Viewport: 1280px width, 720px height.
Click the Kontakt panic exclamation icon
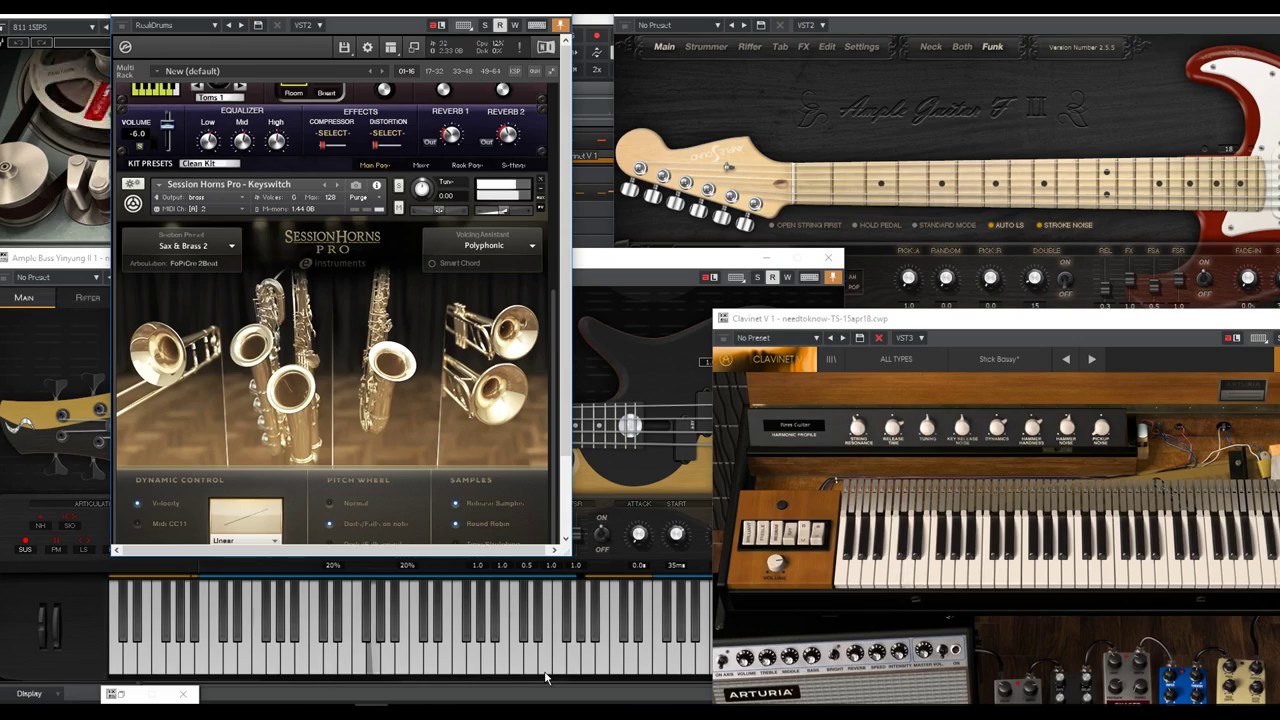pos(519,47)
